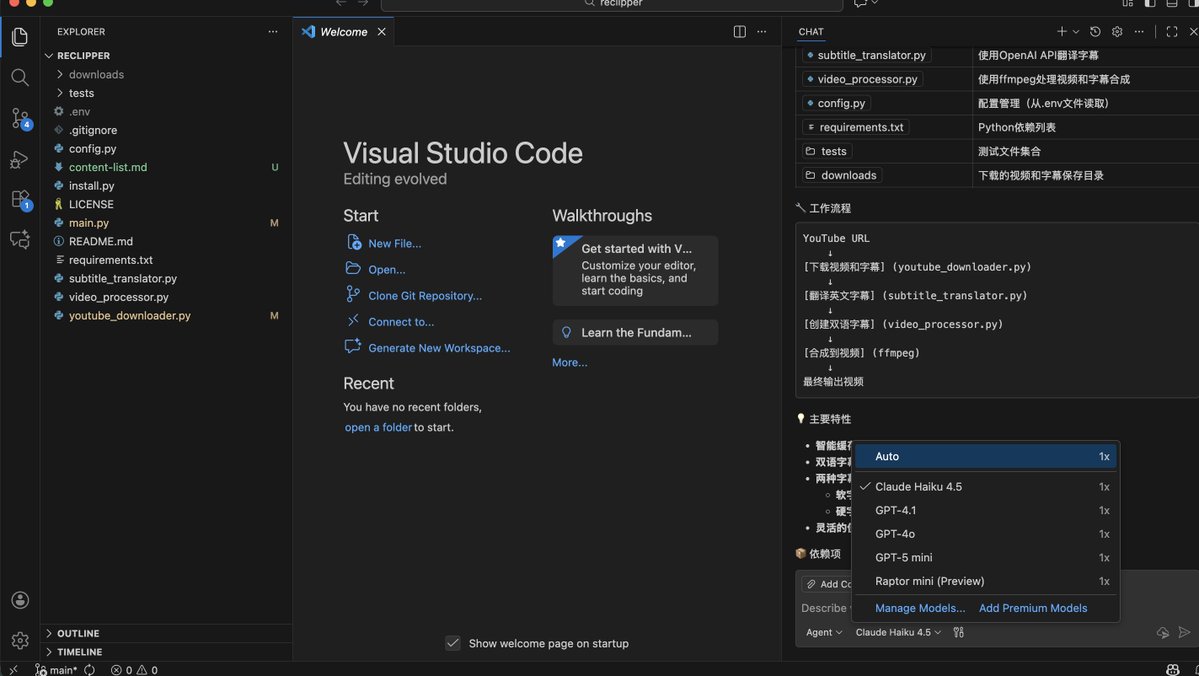Click the command center search field
This screenshot has height=676, width=1199.
(612, 4)
